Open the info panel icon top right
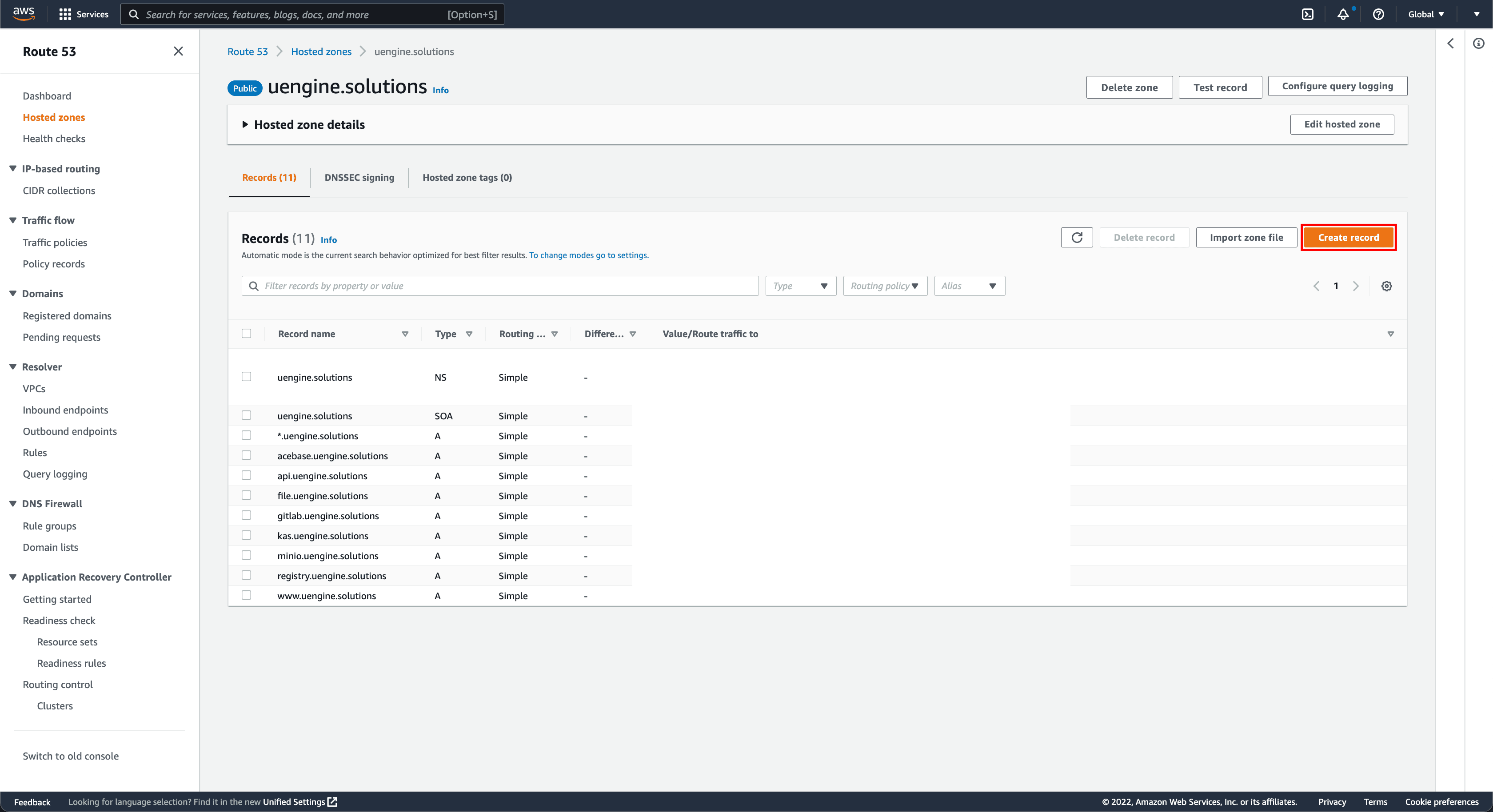 (1478, 43)
